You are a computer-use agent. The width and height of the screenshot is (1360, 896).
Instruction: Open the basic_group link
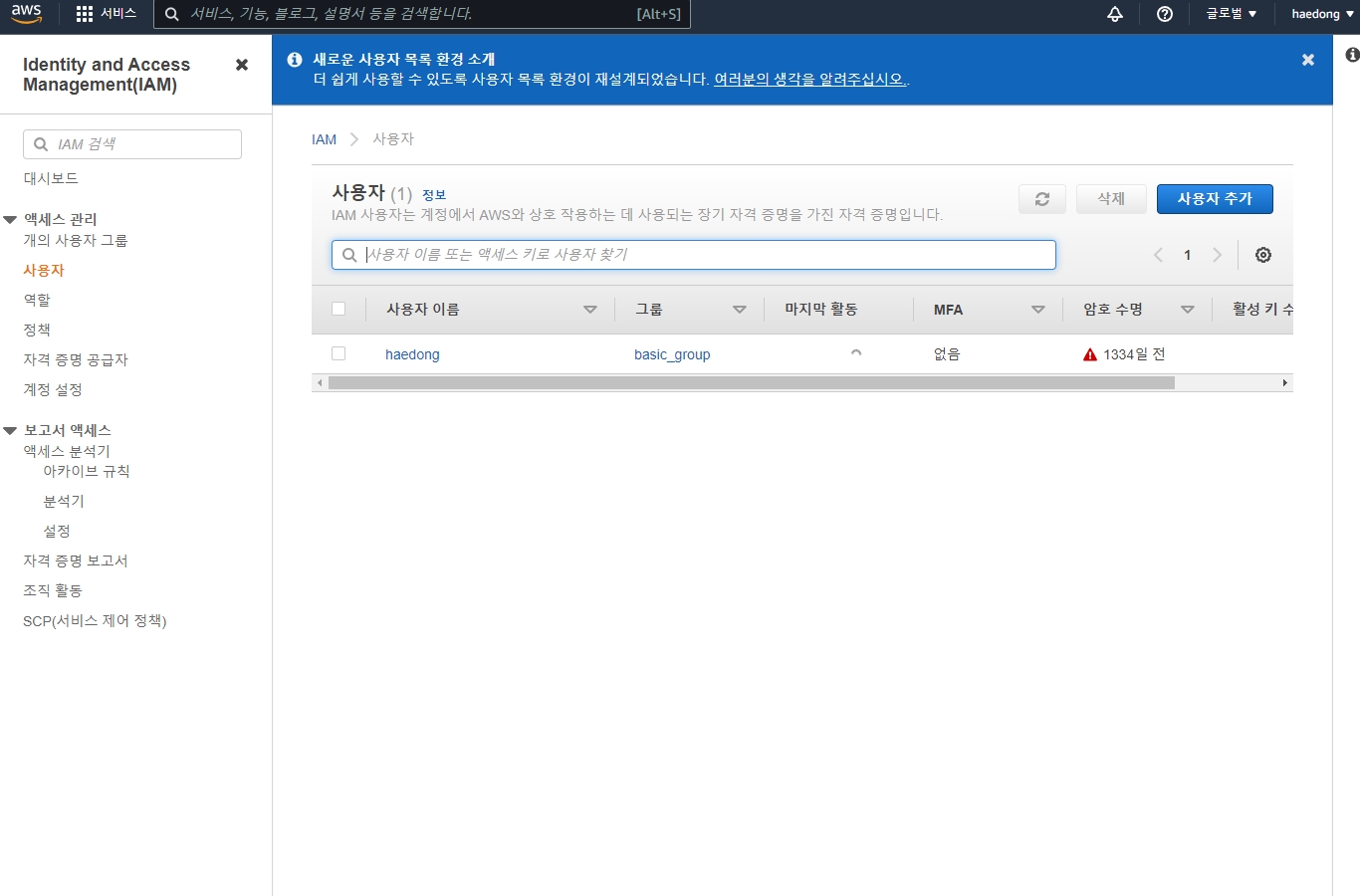(x=672, y=354)
